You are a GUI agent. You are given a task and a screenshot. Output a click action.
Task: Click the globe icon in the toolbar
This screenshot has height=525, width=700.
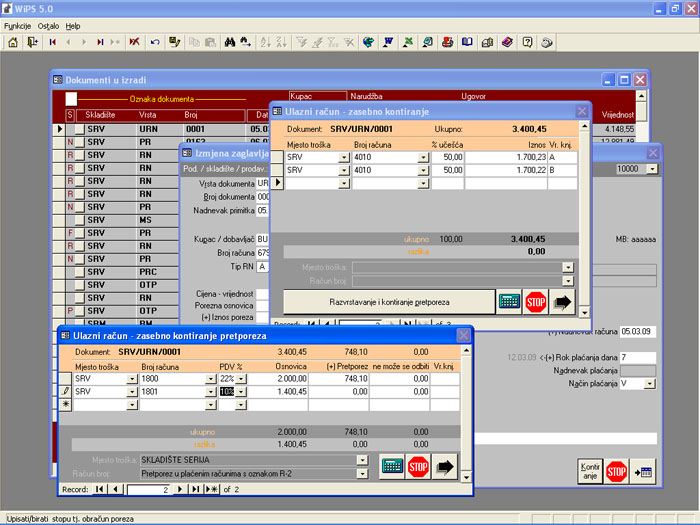368,42
